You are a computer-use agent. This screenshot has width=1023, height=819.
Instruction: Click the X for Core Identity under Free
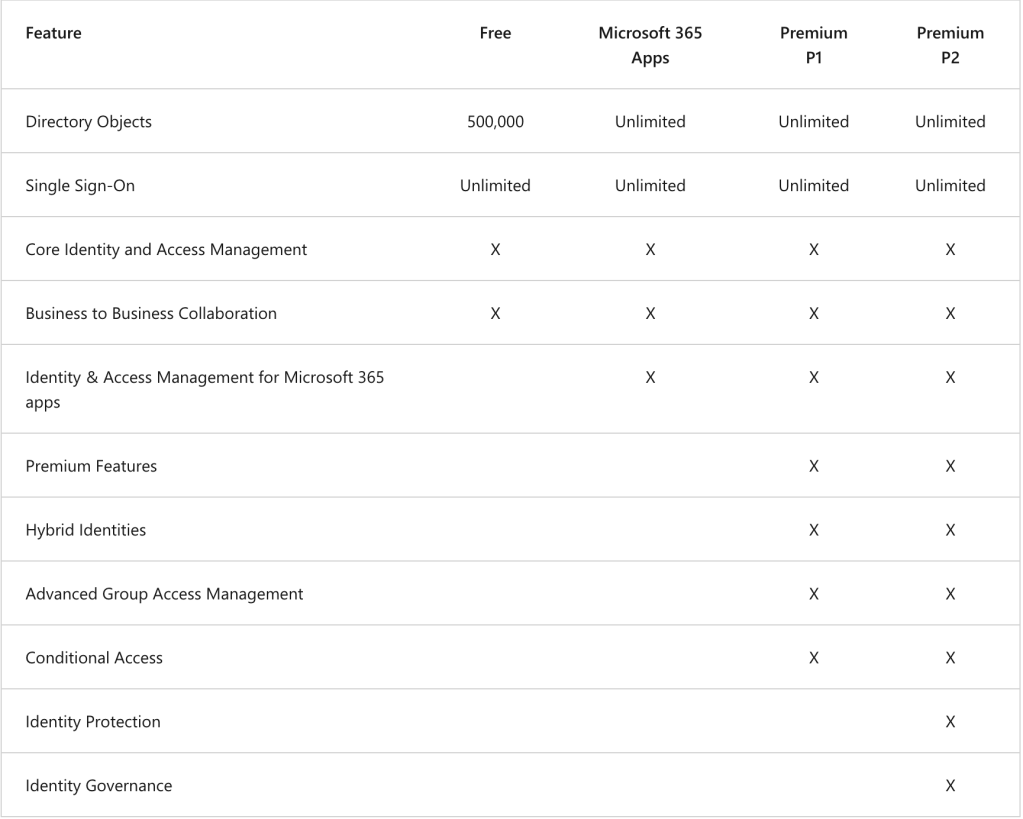pyautogui.click(x=495, y=250)
